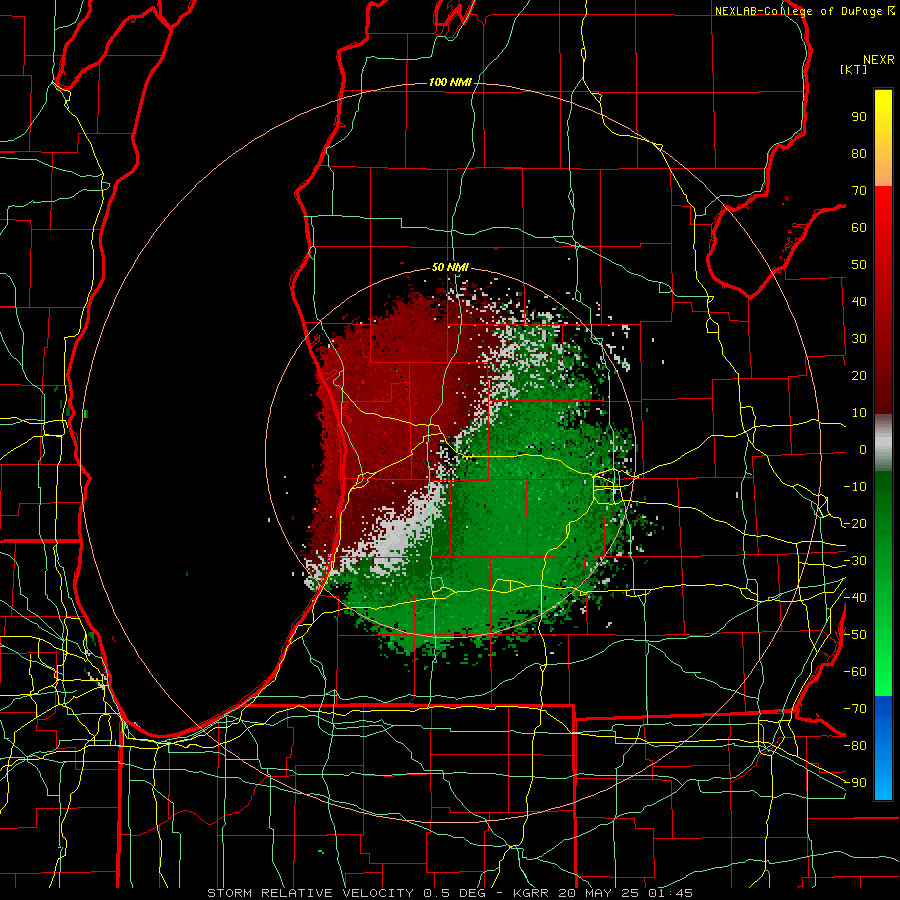This screenshot has width=900, height=900.
Task: Select the positive 40 knot scale label
Action: [859, 301]
